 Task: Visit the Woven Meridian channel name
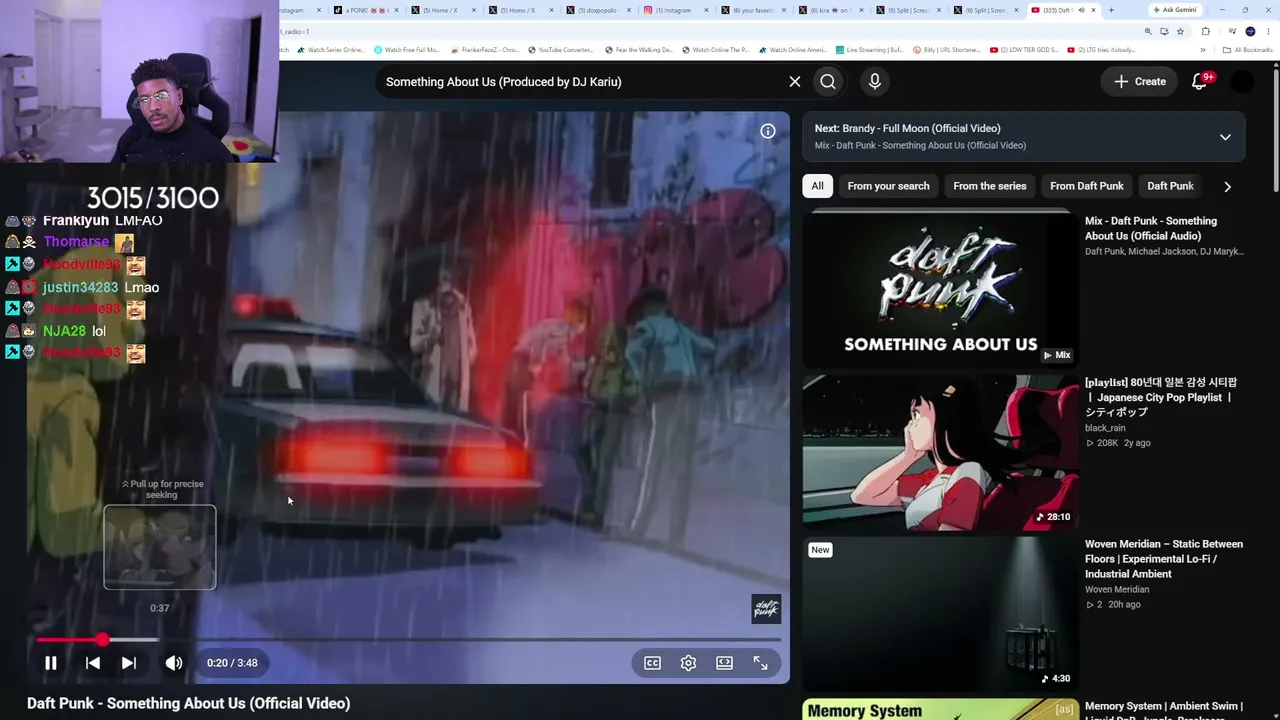[1117, 590]
